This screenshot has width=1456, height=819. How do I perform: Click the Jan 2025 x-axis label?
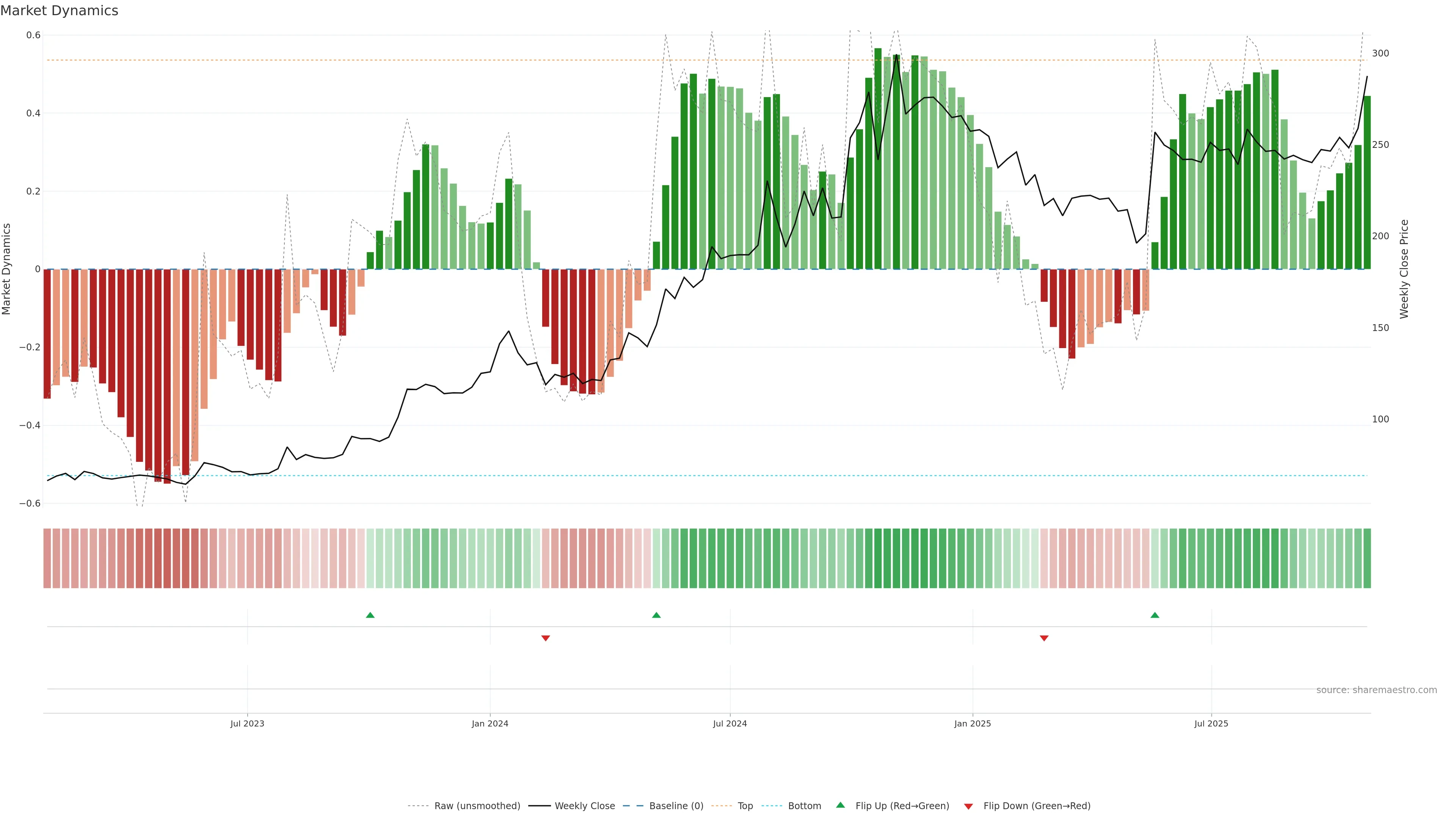[x=972, y=723]
